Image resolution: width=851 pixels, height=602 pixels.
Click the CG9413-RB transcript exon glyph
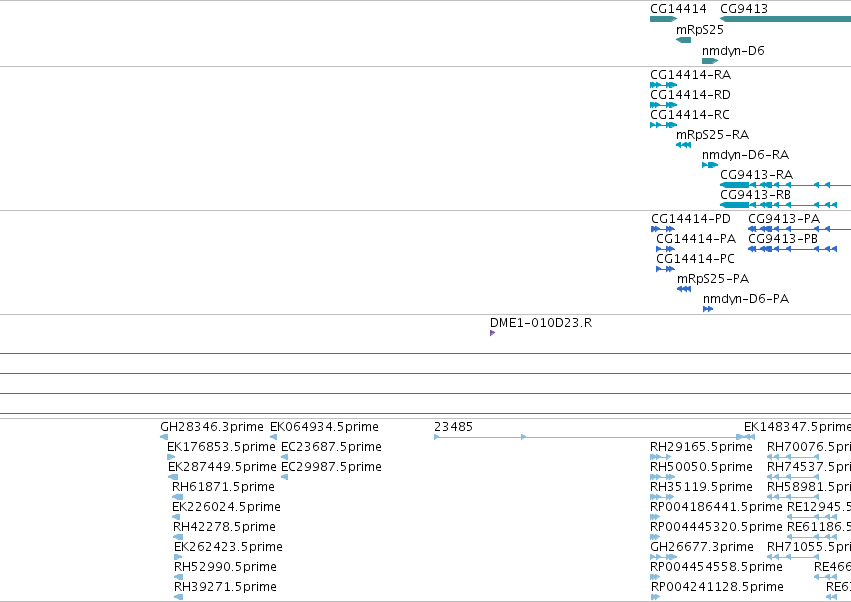[x=735, y=205]
